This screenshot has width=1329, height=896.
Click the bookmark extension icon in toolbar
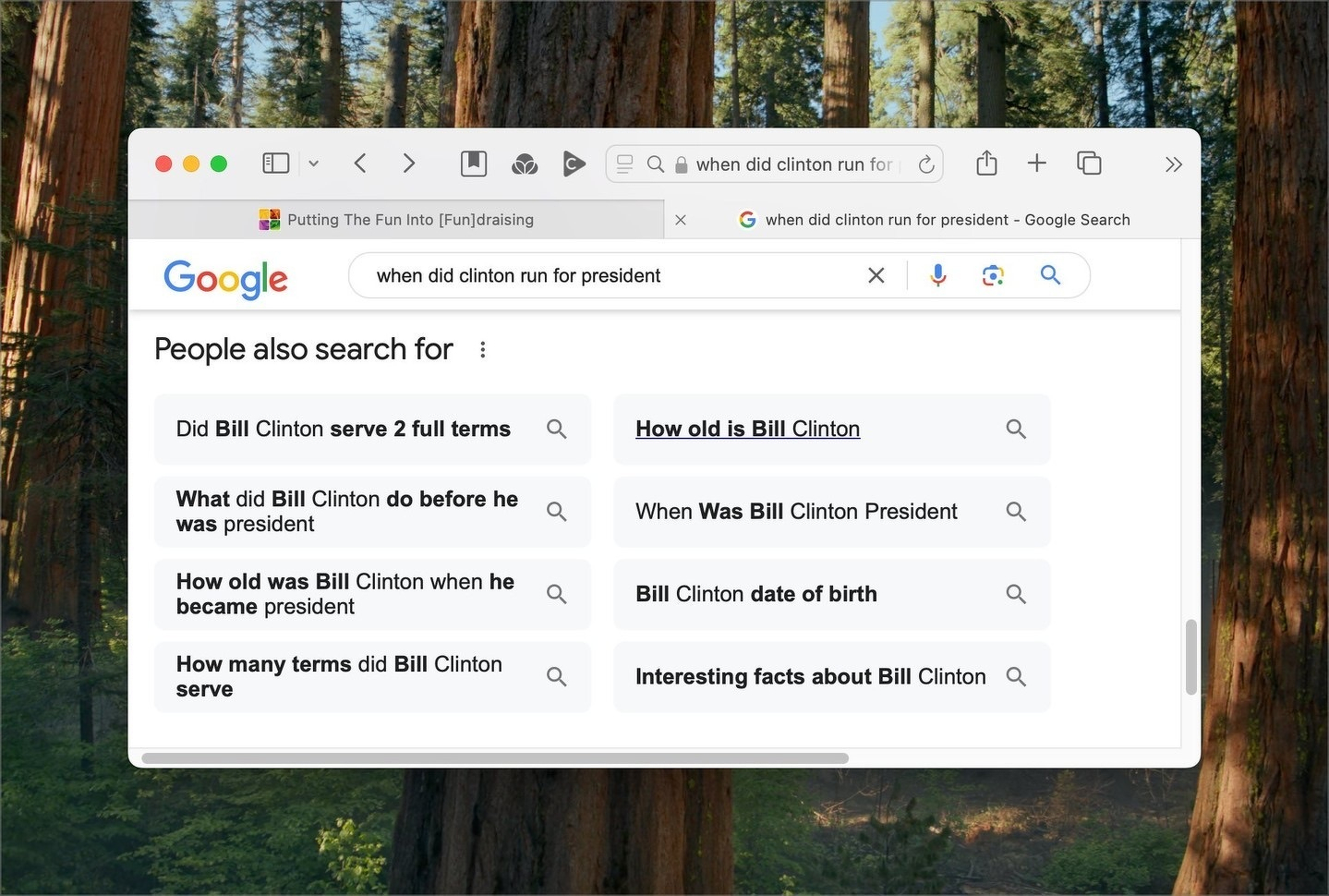pyautogui.click(x=474, y=163)
